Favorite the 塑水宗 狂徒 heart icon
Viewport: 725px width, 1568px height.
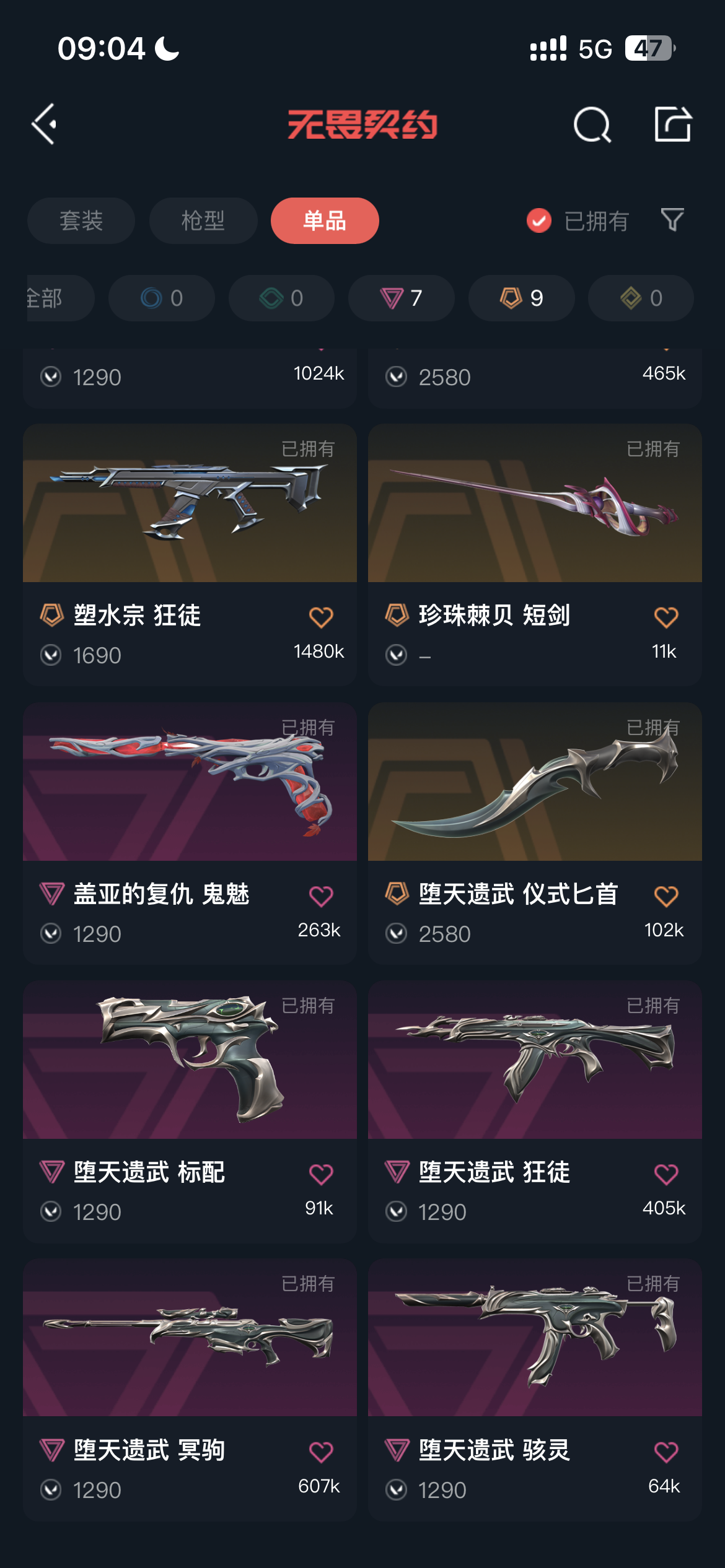[321, 617]
